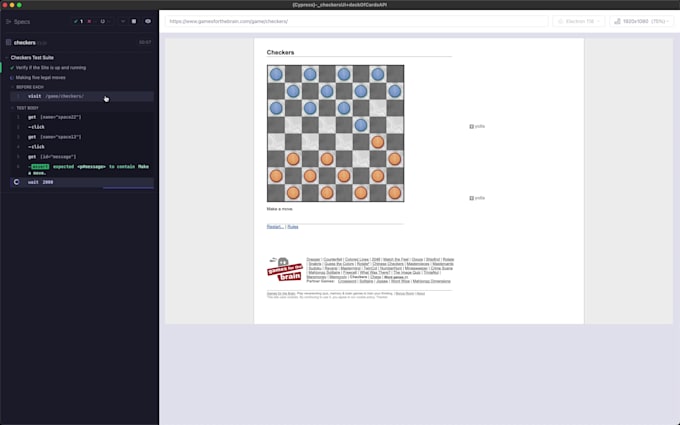Open the Minesweeper game link
Image resolution: width=680 pixels, height=425 pixels.
416,268
